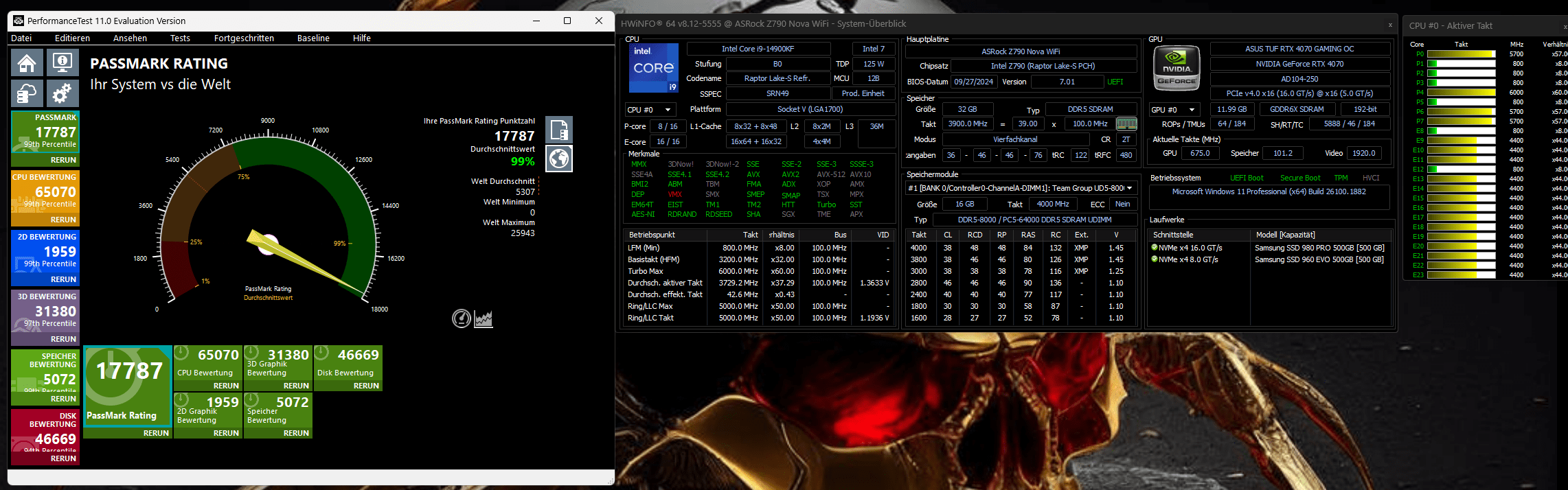1568x490 pixels.
Task: Open the PerformanceTest home screen icon
Action: click(27, 62)
